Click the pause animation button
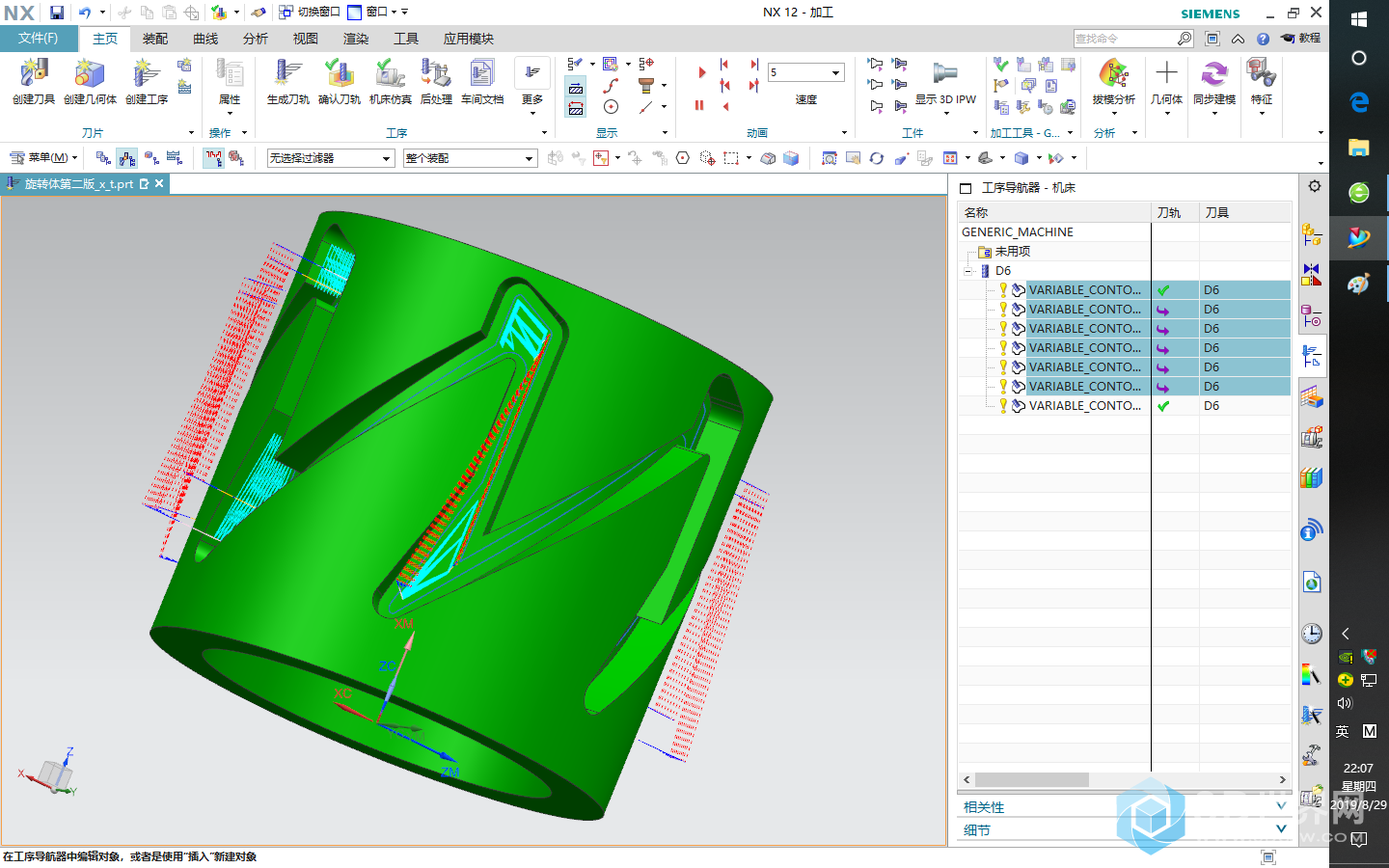The height and width of the screenshot is (868, 1389). [x=699, y=105]
